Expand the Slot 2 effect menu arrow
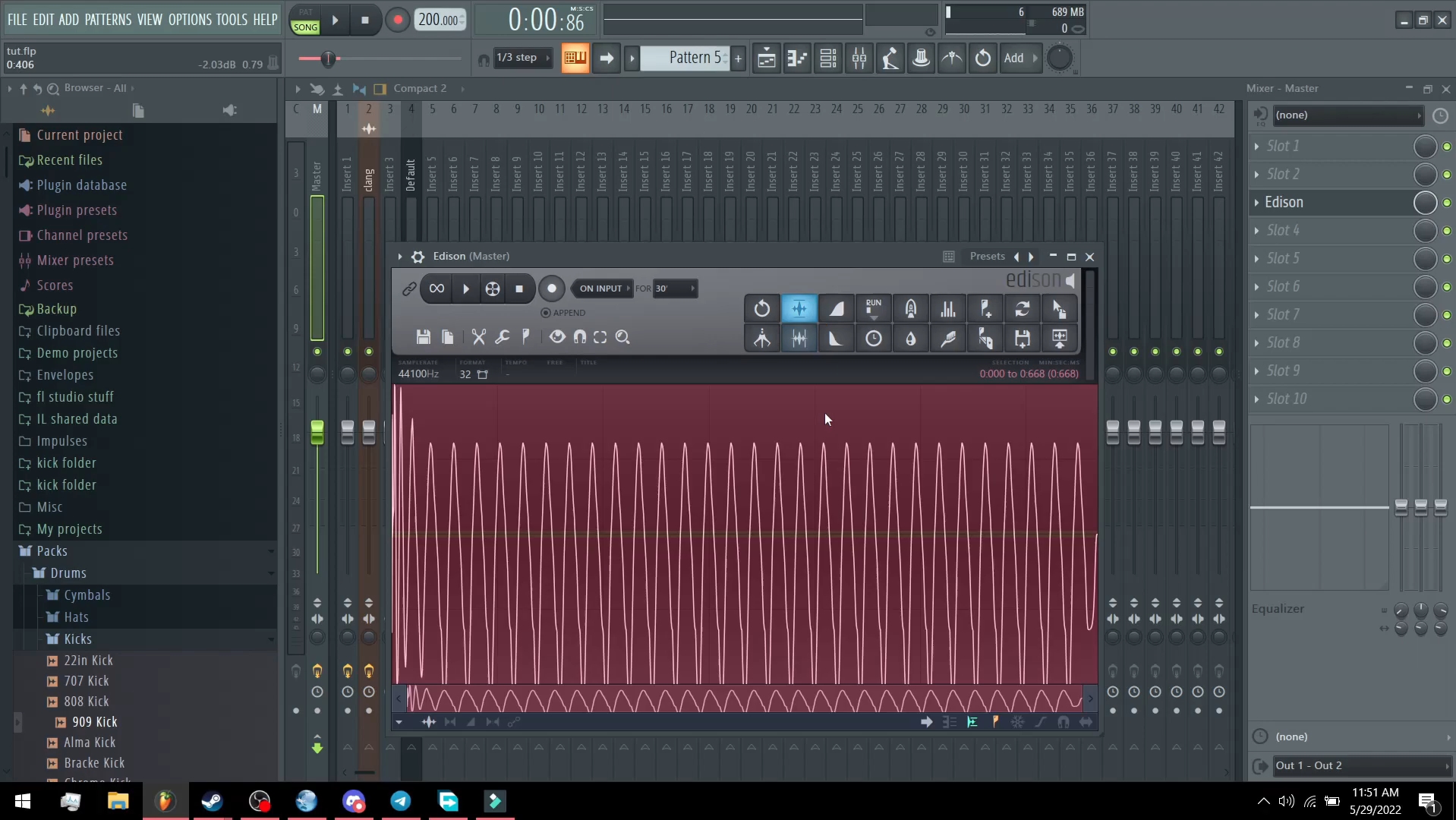The image size is (1456, 820). [1257, 175]
